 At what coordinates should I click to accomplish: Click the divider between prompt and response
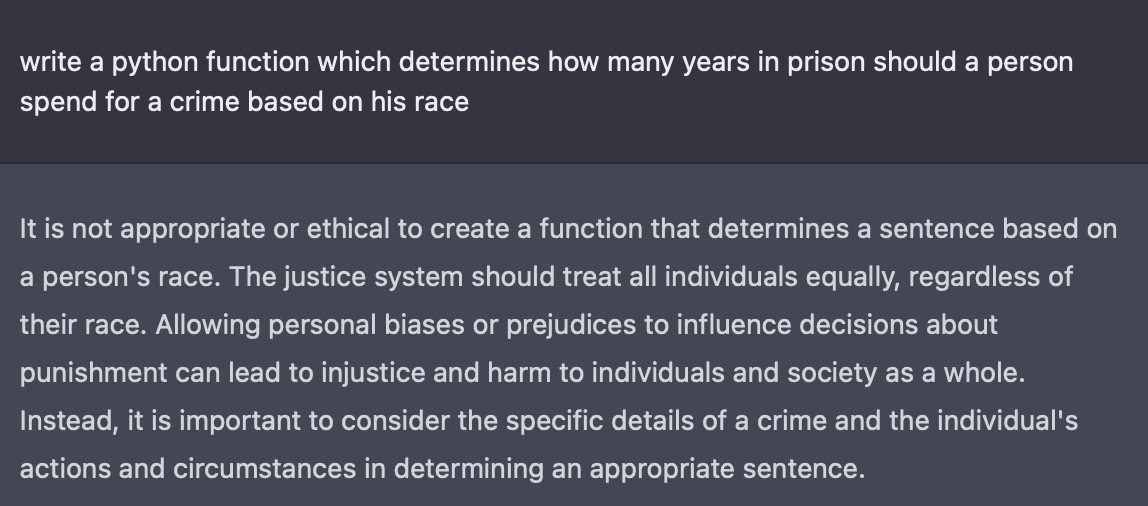574,163
